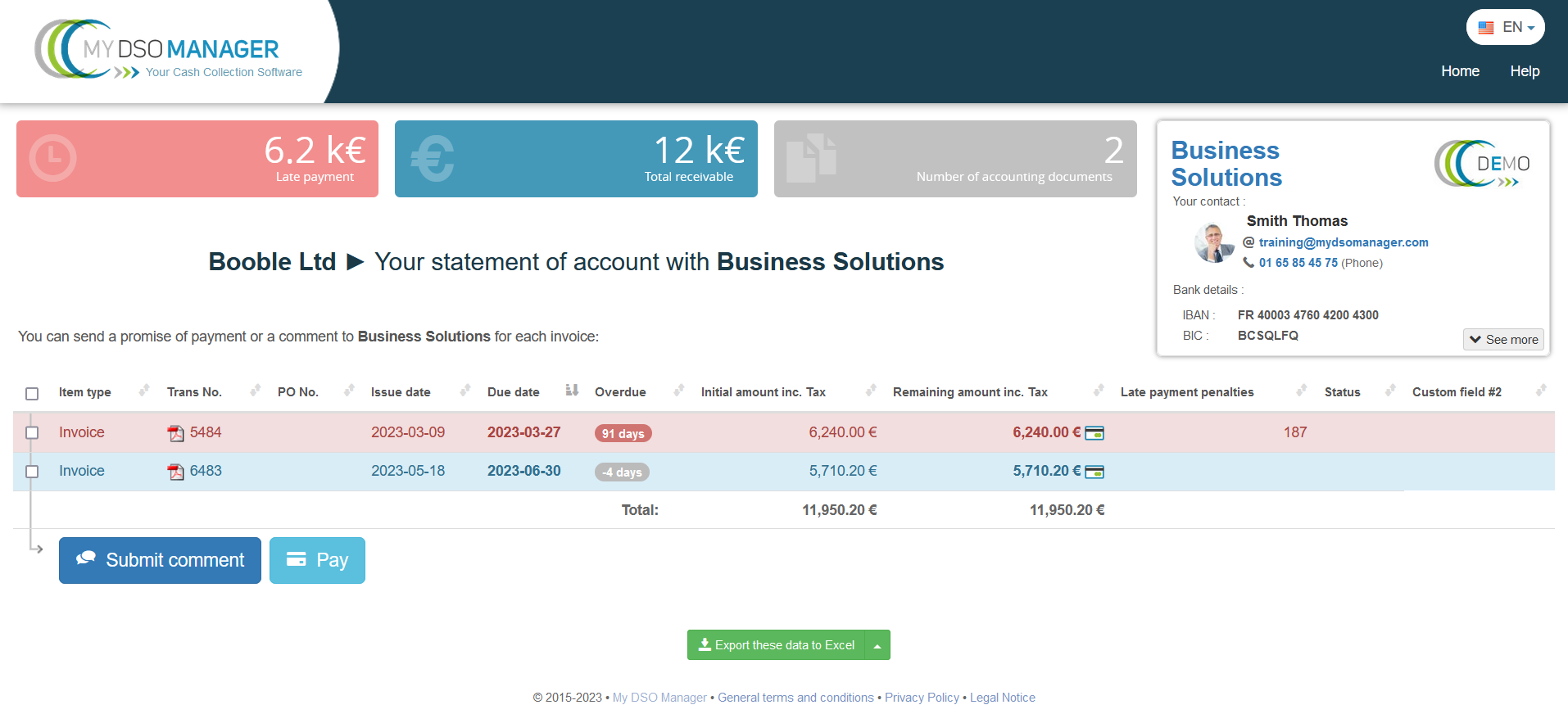1568x714 pixels.
Task: Click the My DSO Manager logo
Action: pos(169,51)
